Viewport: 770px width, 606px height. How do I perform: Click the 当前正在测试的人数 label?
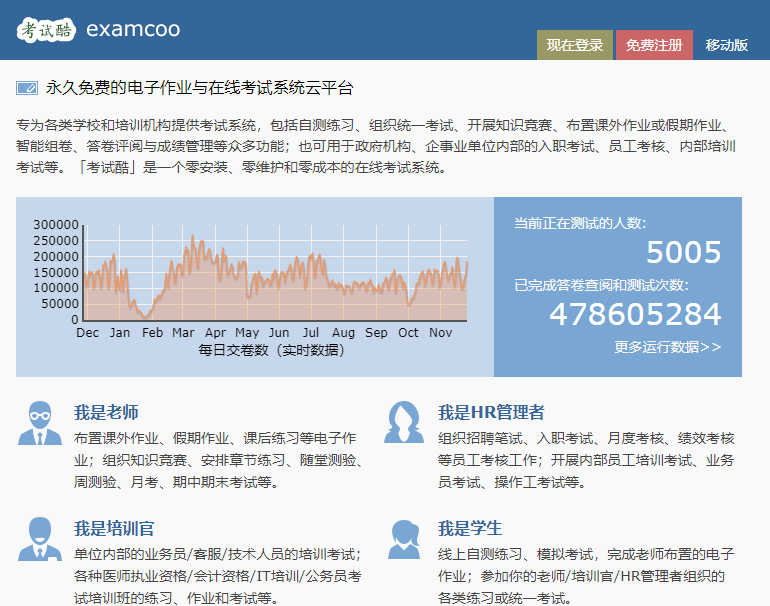pos(580,223)
